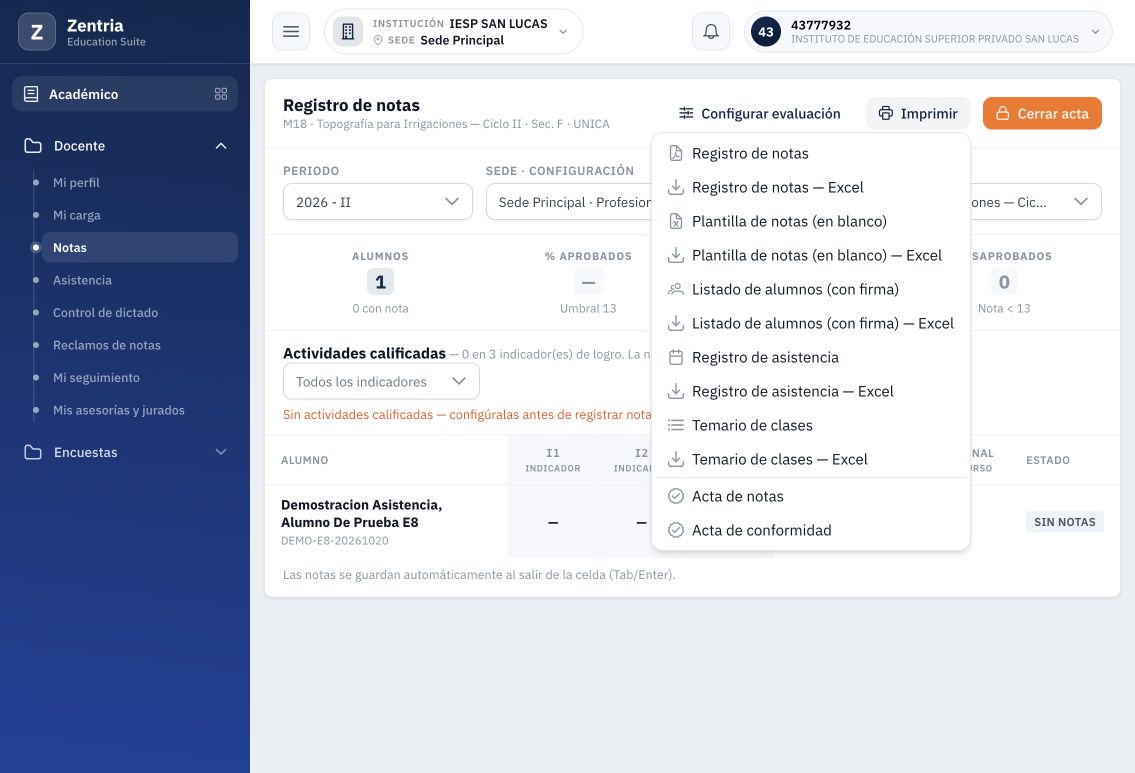Expand the Encuestas section chevron
This screenshot has height=773, width=1135.
pos(221,452)
